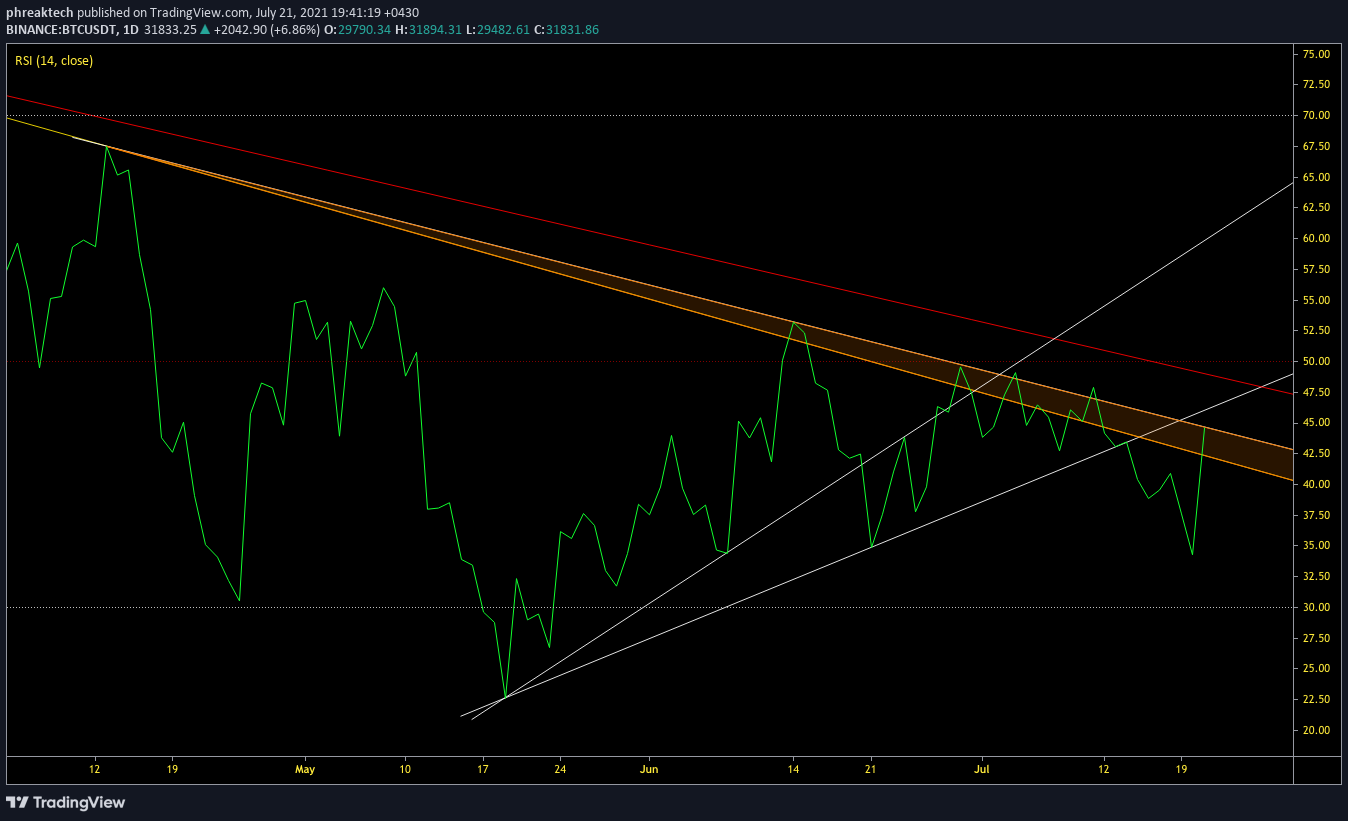This screenshot has width=1348, height=821.
Task: Click the 17 date label on time axis
Action: coord(483,769)
